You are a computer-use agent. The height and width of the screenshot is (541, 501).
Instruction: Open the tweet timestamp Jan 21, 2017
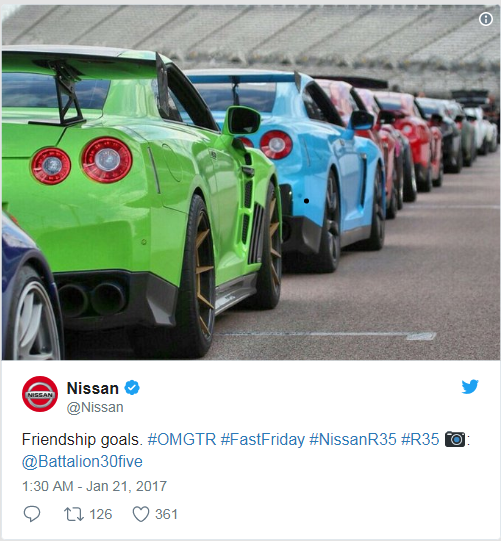[x=94, y=486]
